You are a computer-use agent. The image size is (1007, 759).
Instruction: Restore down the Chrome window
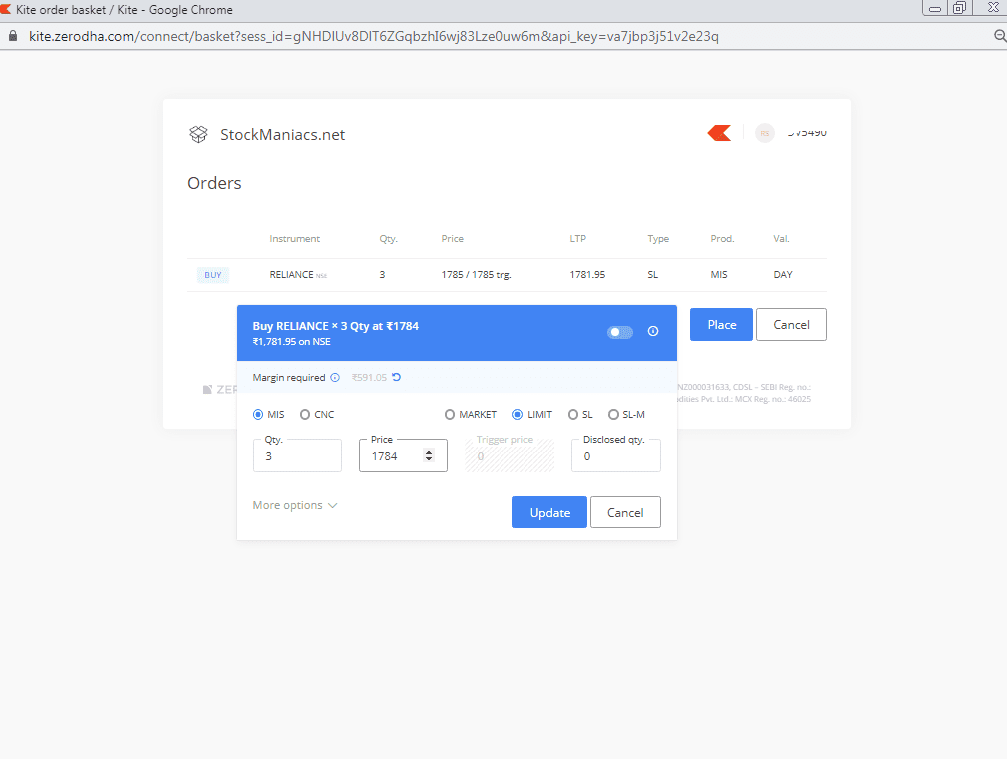[959, 8]
